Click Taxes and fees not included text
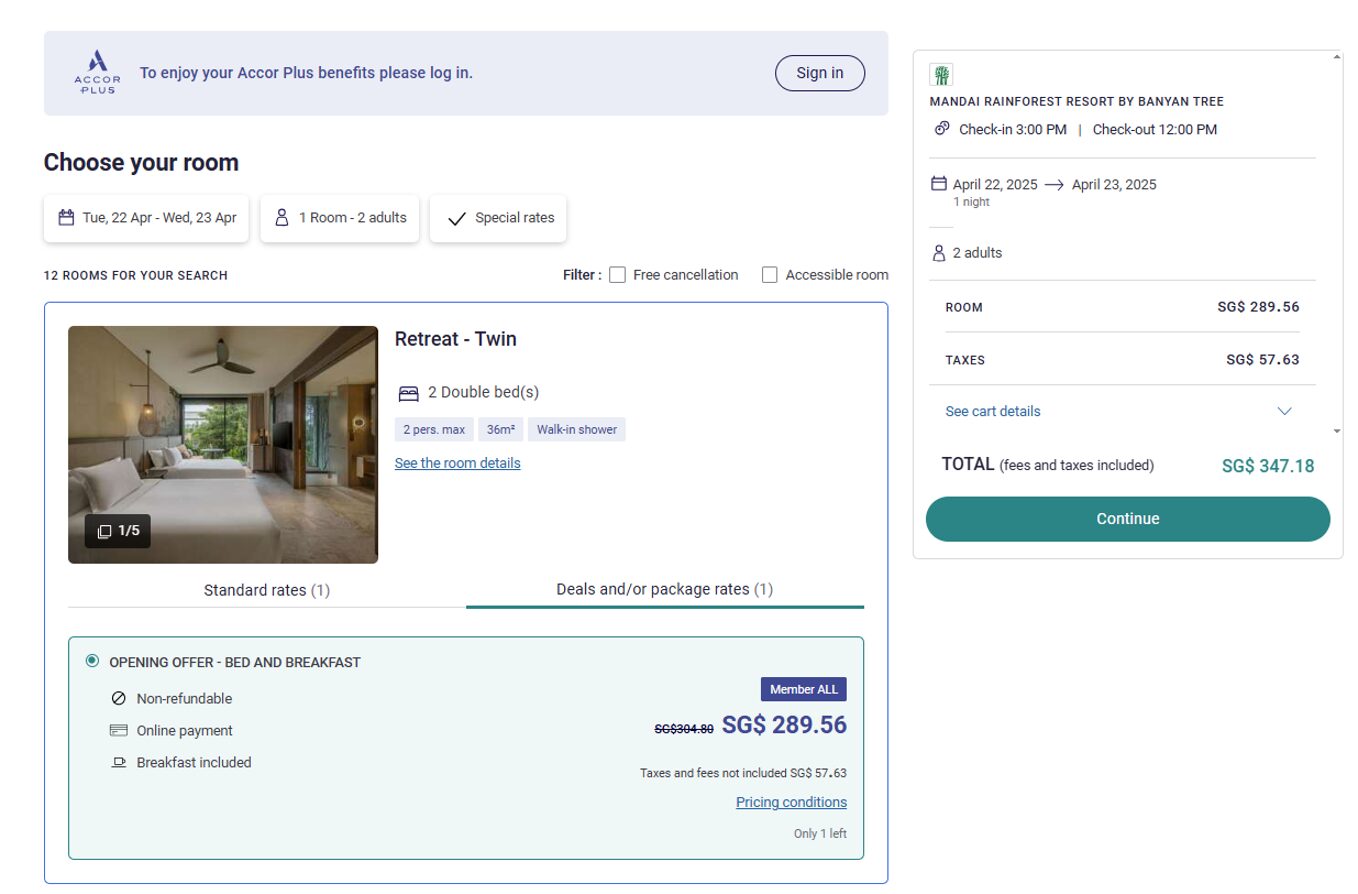Image resolution: width=1358 pixels, height=894 pixels. (x=743, y=773)
